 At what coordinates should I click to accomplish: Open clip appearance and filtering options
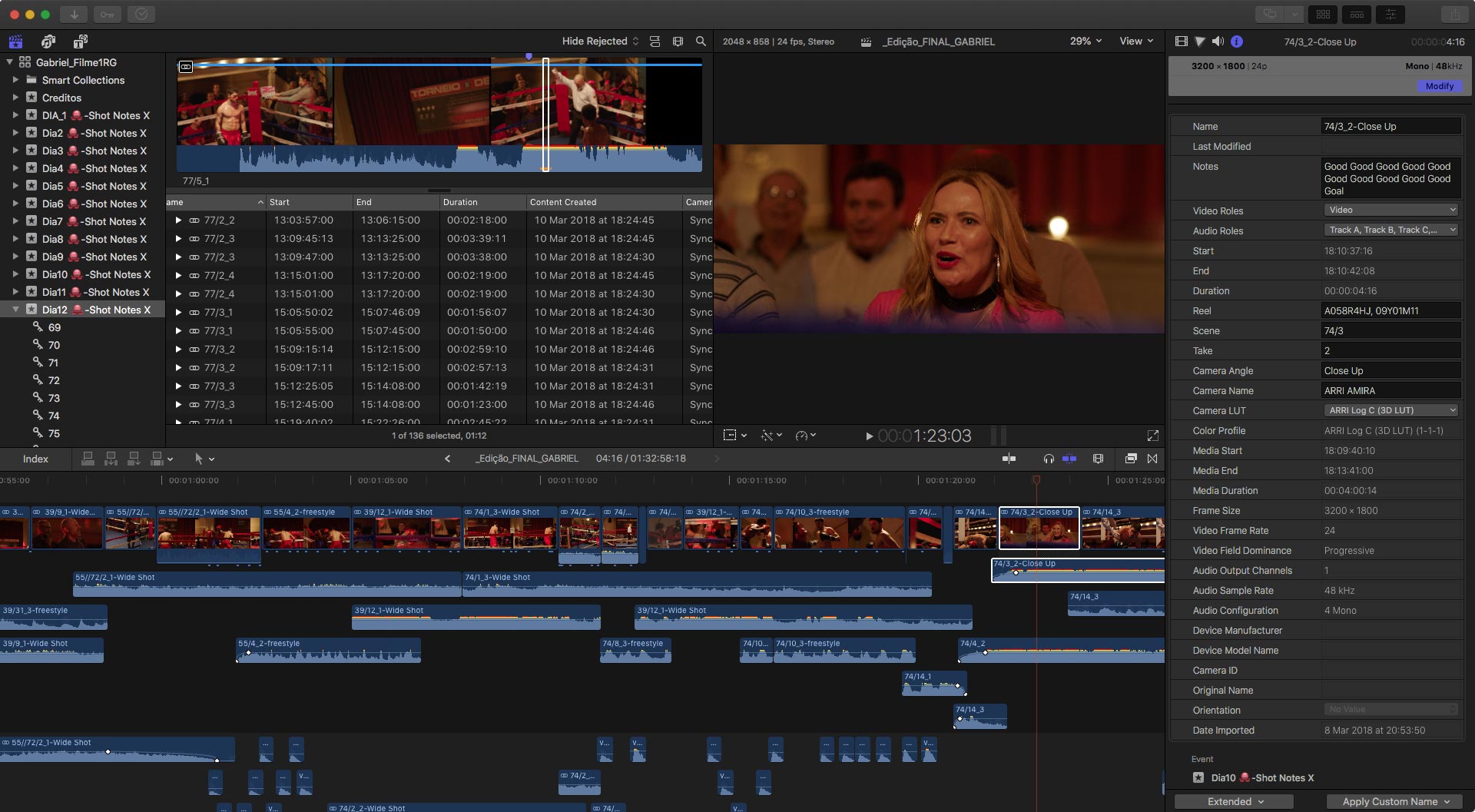(x=678, y=41)
